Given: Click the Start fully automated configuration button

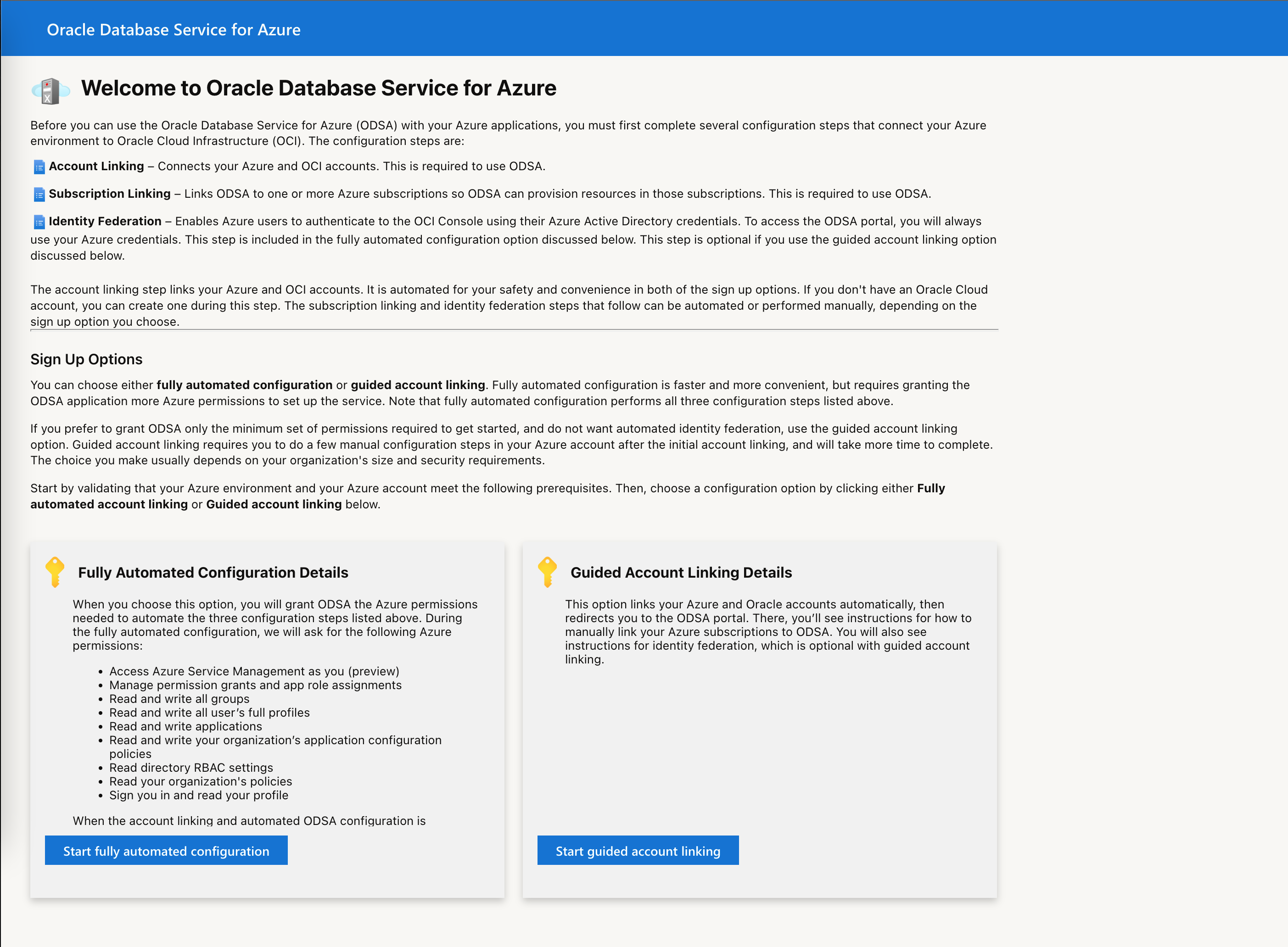Looking at the screenshot, I should click(x=166, y=850).
